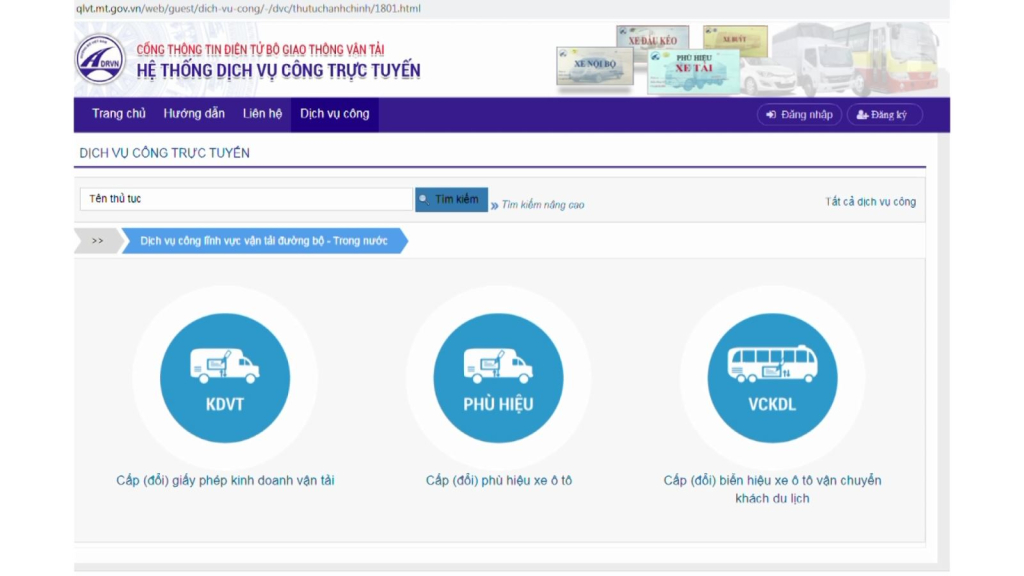The image size is (1024, 576).
Task: Click the Đăng ký register button
Action: pyautogui.click(x=884, y=115)
